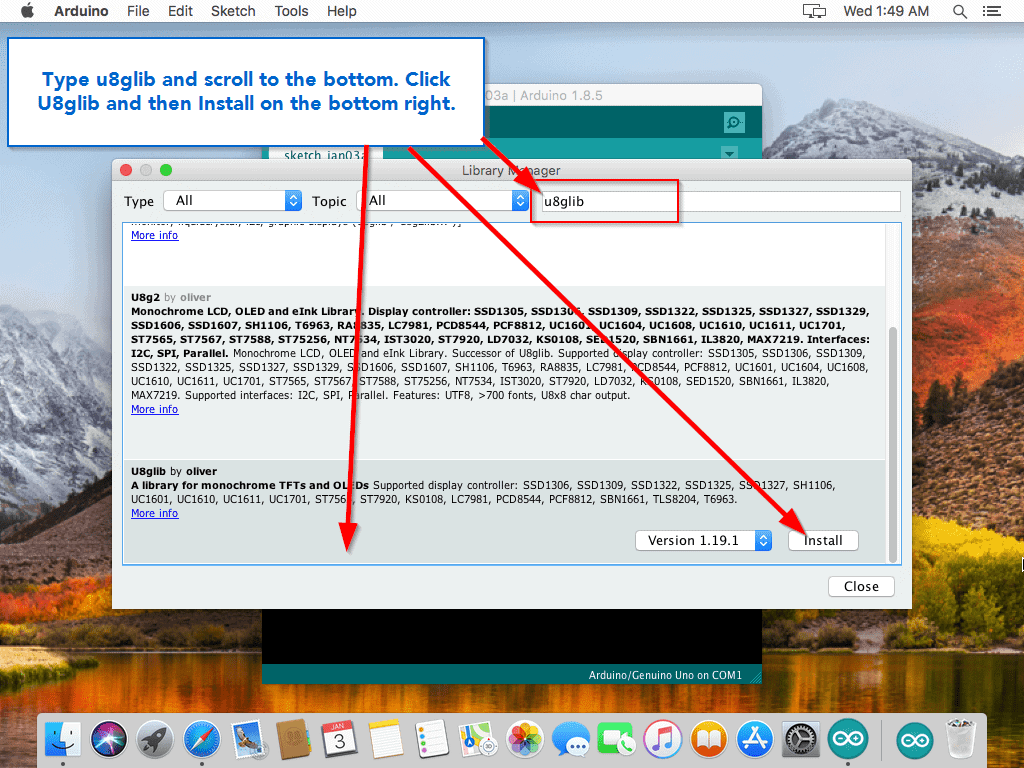Image resolution: width=1024 pixels, height=768 pixels.
Task: Open running Arduino app left of dock divider
Action: 848,740
